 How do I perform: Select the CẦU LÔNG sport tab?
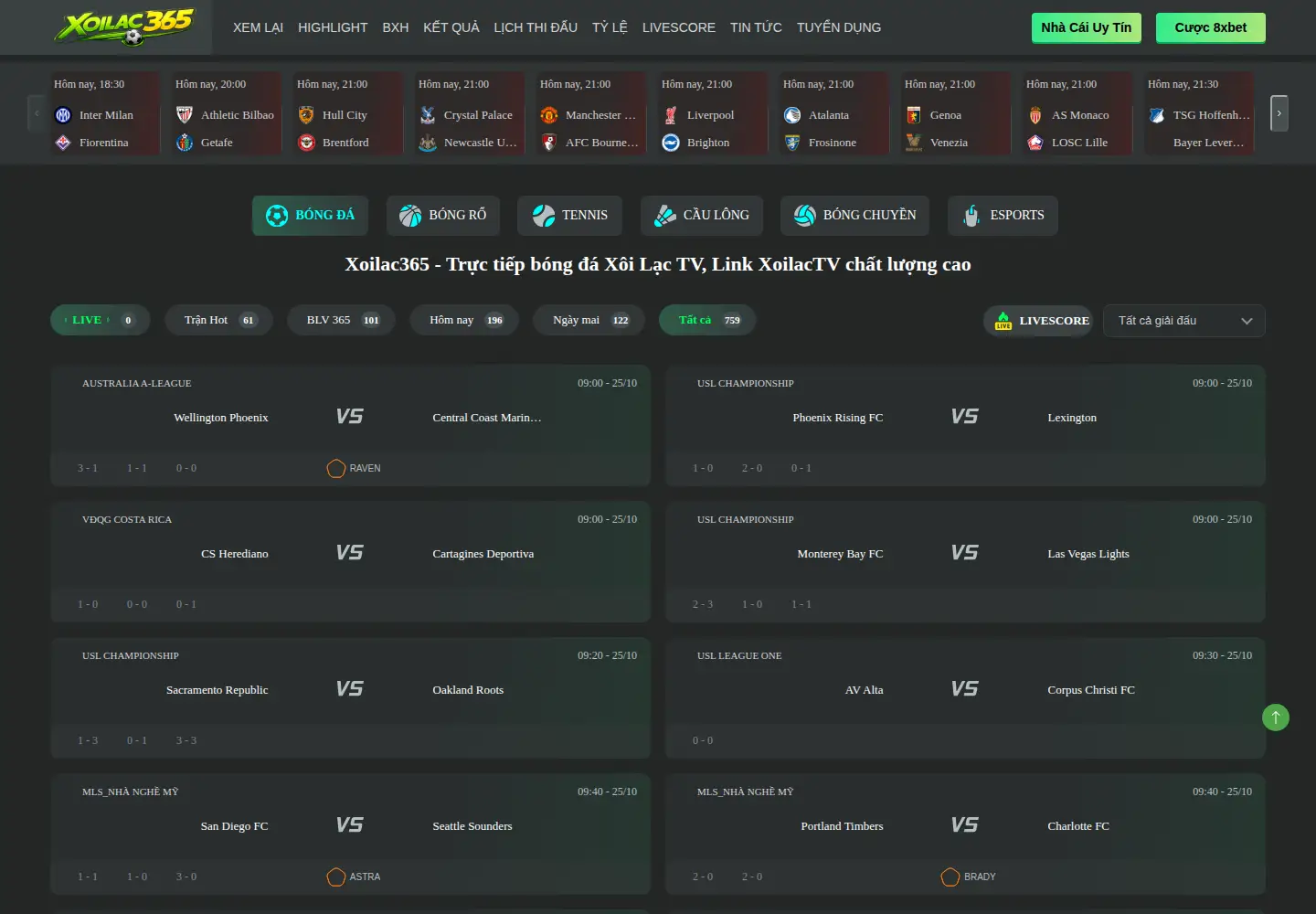(x=701, y=216)
